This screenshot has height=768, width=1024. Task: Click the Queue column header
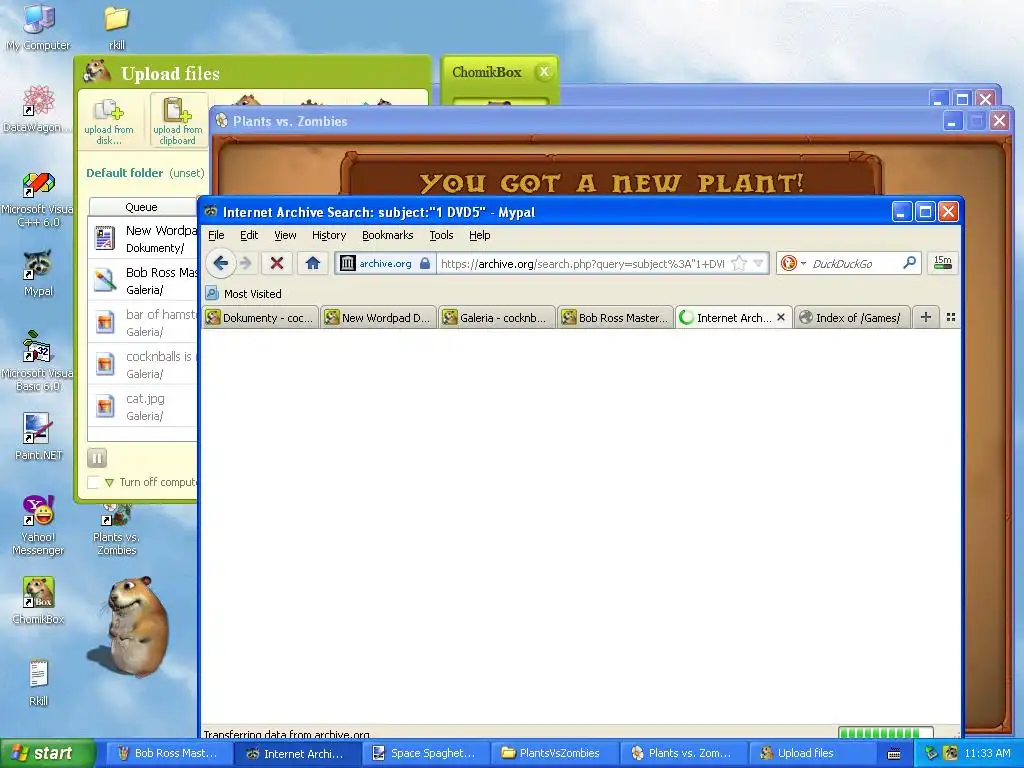point(142,207)
